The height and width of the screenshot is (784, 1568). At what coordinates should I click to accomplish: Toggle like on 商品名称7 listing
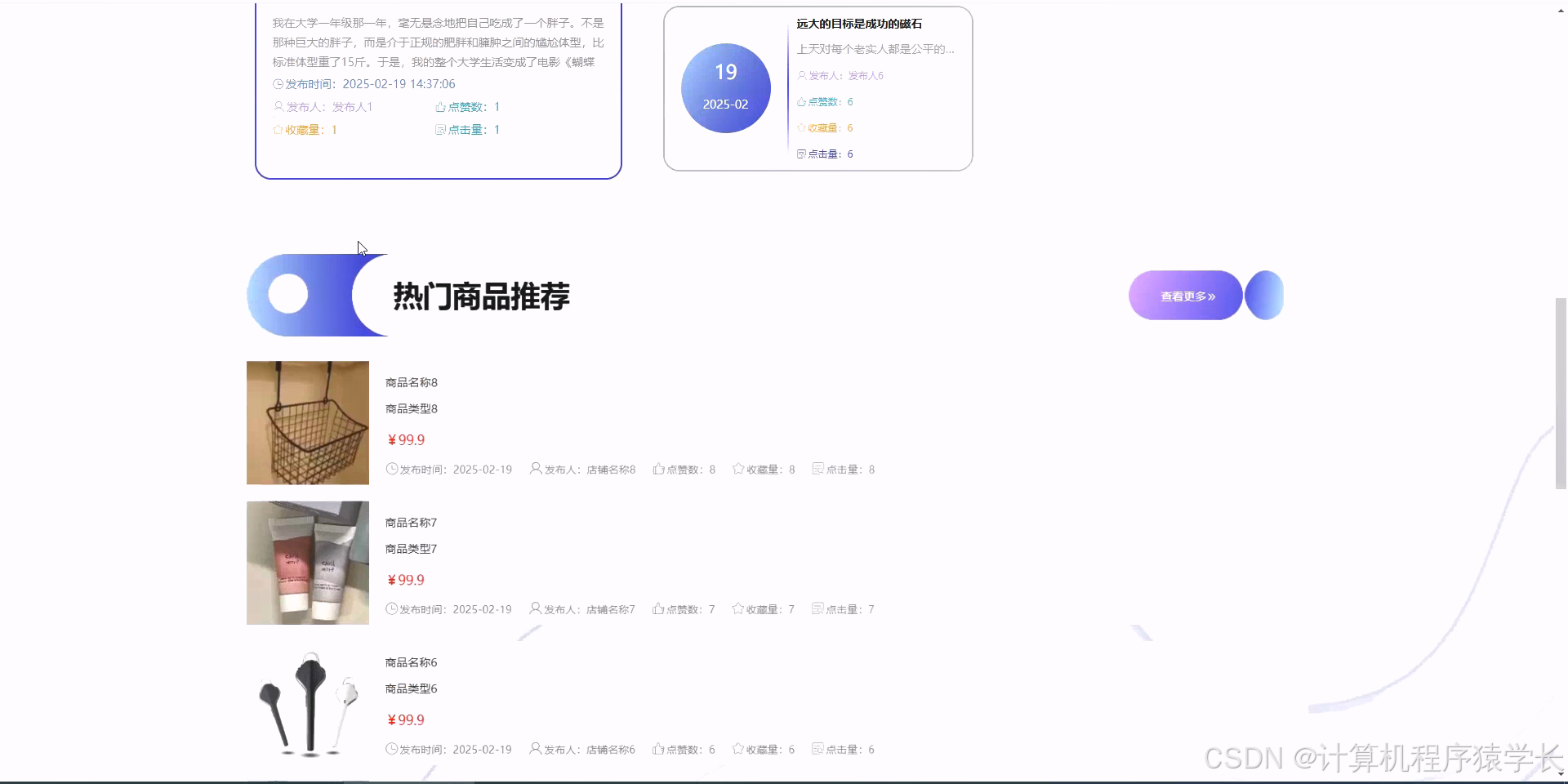point(658,608)
